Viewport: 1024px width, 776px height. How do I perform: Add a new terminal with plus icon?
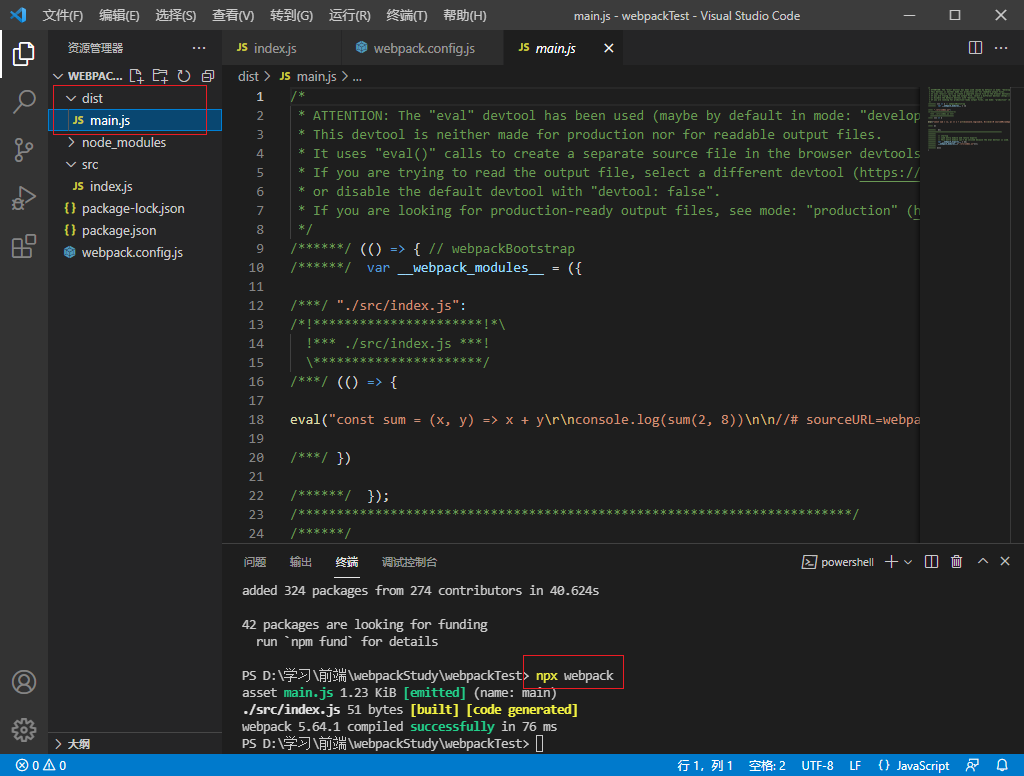pyautogui.click(x=891, y=562)
